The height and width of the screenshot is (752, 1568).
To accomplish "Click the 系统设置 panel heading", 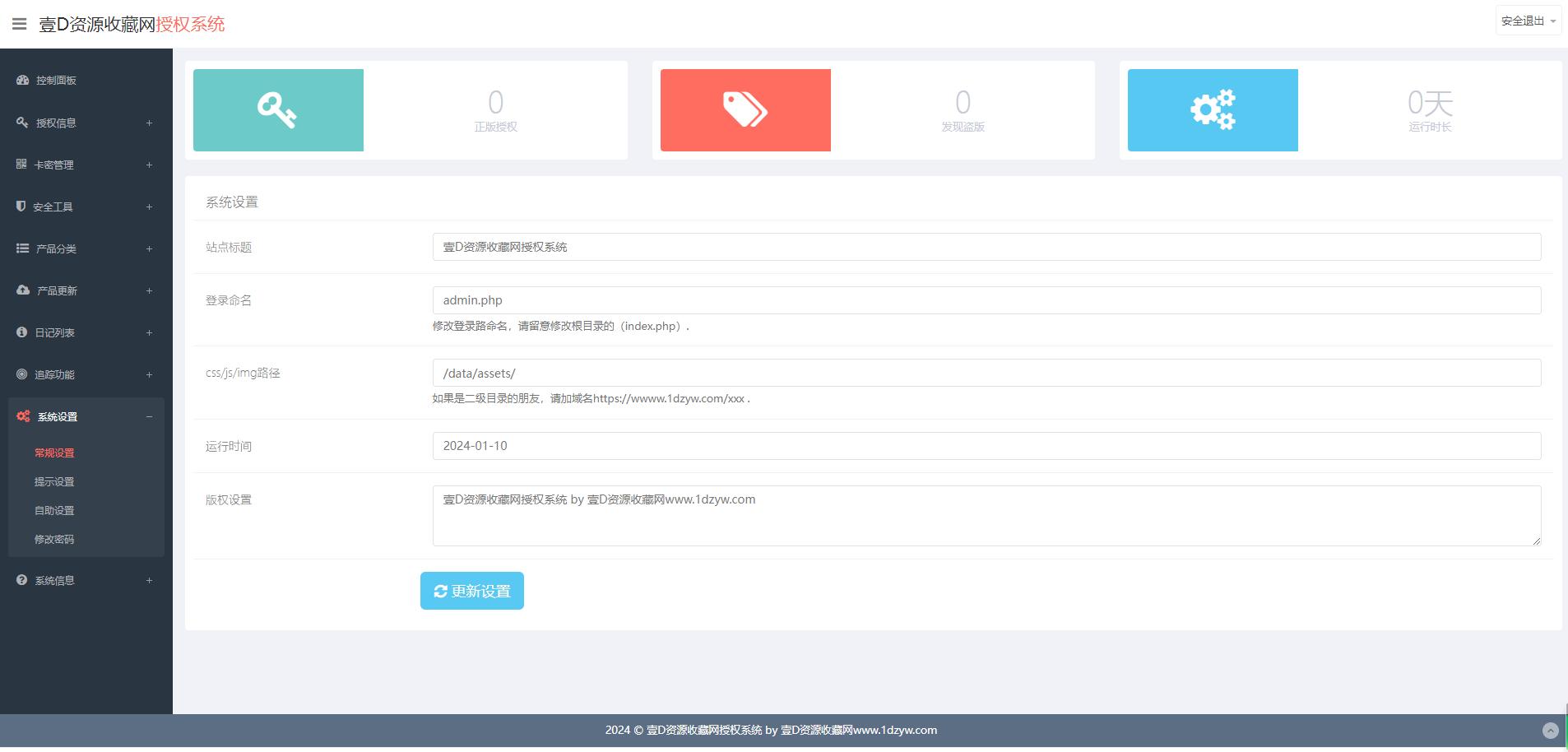I will pyautogui.click(x=232, y=202).
